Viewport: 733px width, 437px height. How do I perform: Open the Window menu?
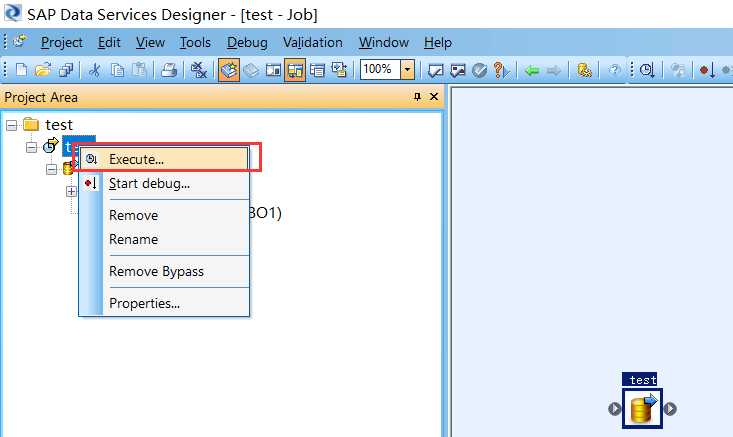[x=384, y=43]
